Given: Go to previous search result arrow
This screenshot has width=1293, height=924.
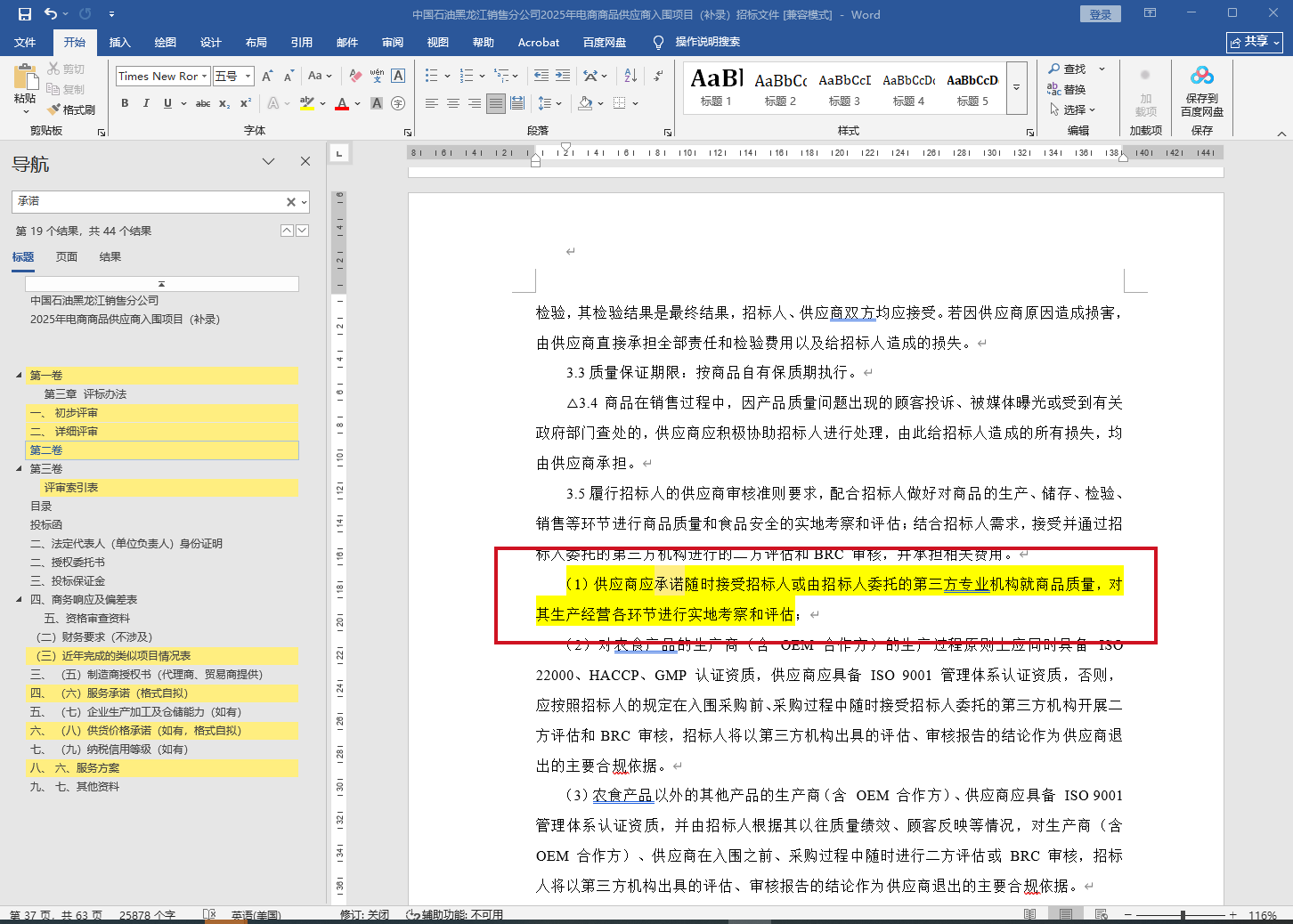Looking at the screenshot, I should 287,231.
